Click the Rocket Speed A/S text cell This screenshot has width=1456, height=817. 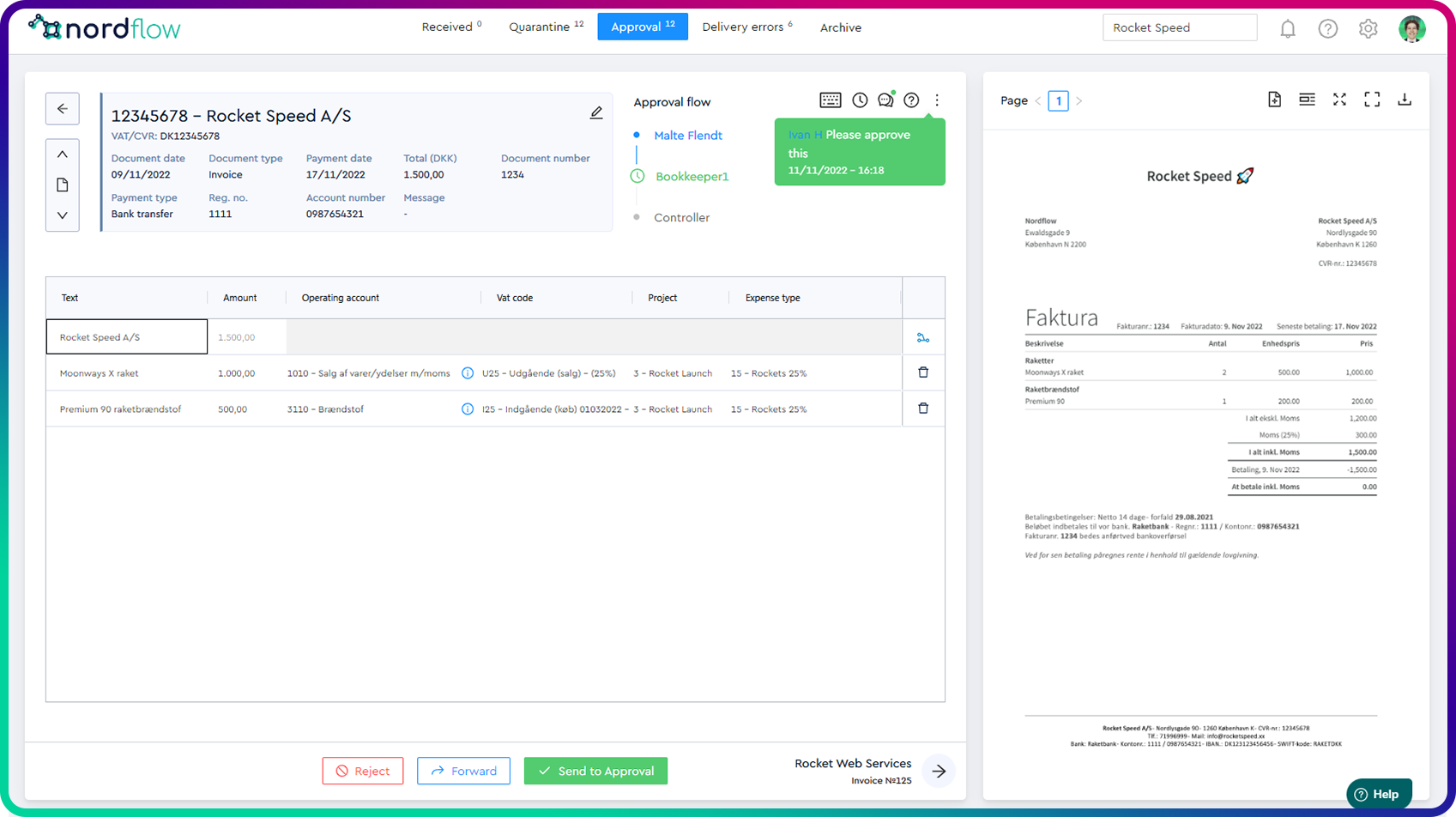[x=127, y=337]
